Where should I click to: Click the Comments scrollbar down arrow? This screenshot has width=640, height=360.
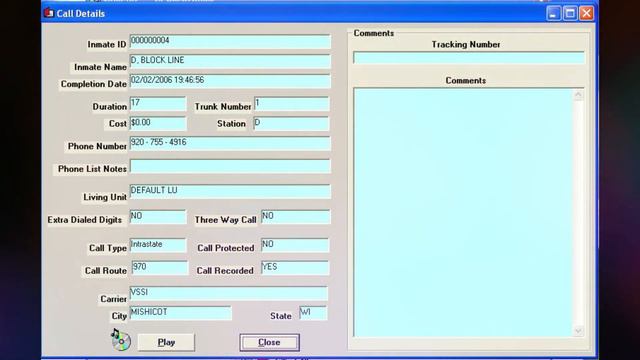tap(578, 331)
